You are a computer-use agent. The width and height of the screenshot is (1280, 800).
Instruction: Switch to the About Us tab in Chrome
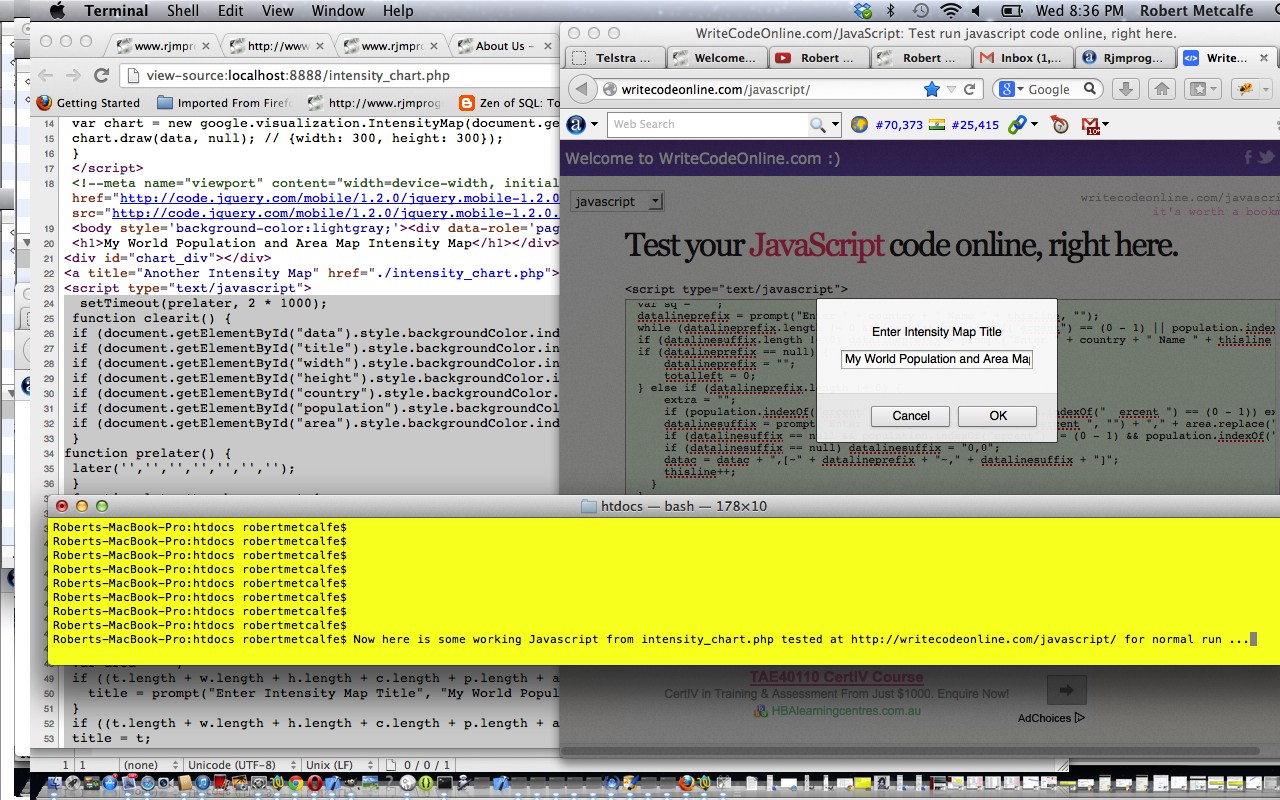504,46
